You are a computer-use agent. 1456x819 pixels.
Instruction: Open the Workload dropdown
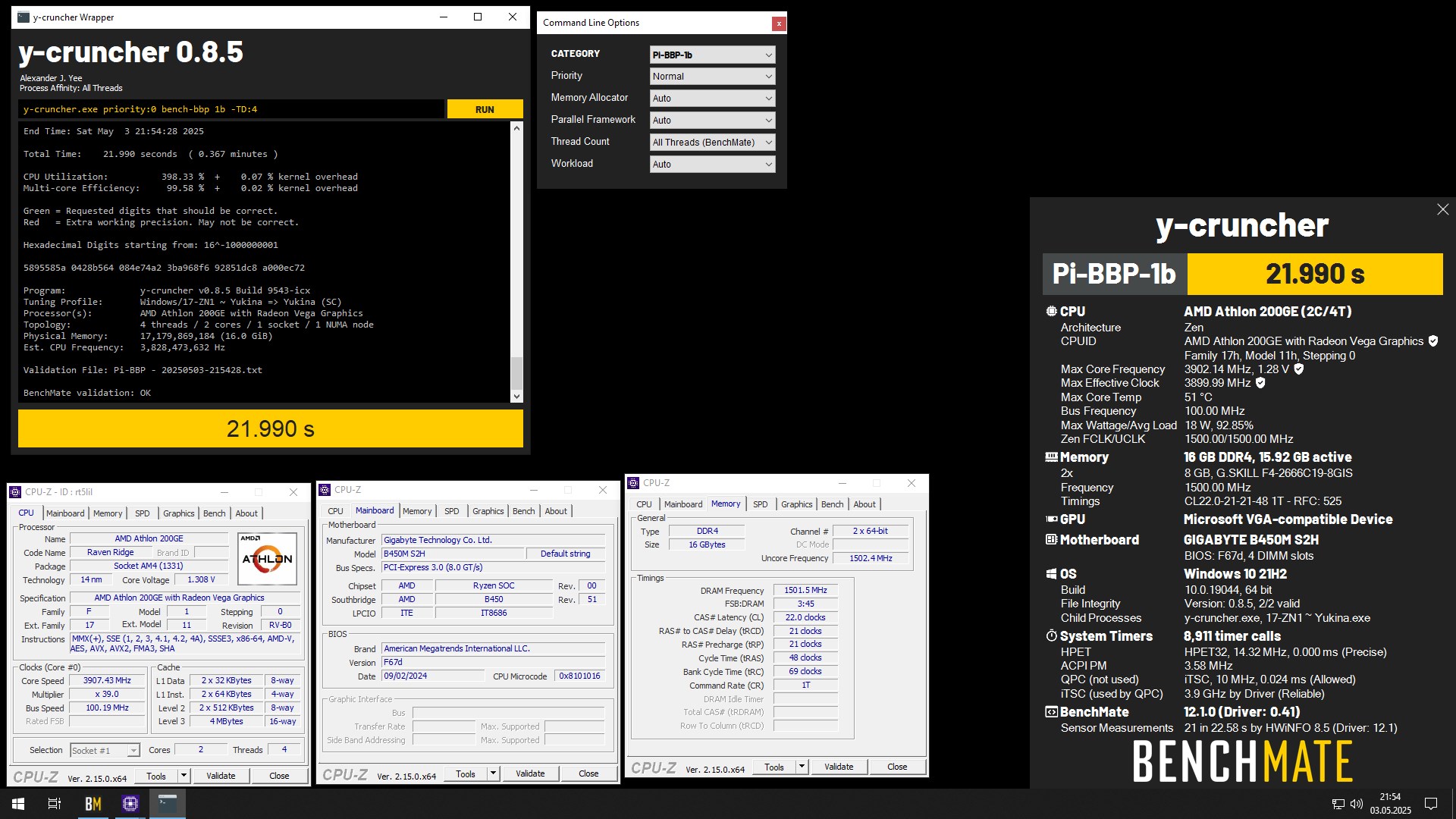712,165
